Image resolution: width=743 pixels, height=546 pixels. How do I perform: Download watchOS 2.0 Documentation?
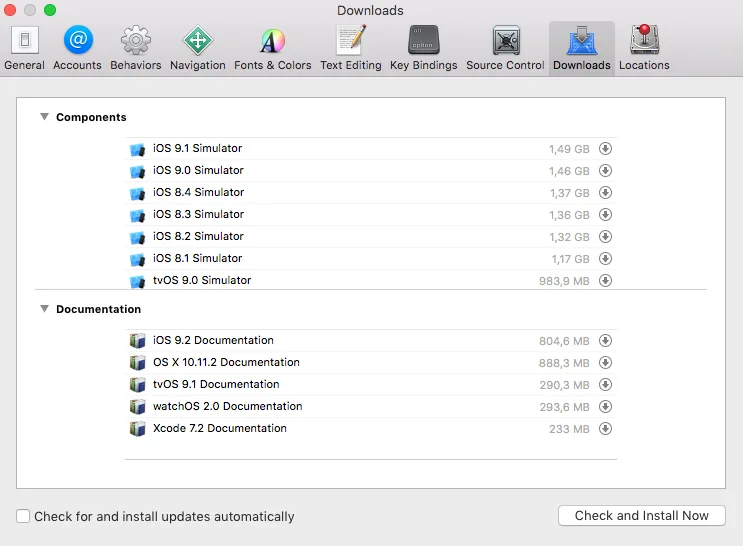[605, 407]
